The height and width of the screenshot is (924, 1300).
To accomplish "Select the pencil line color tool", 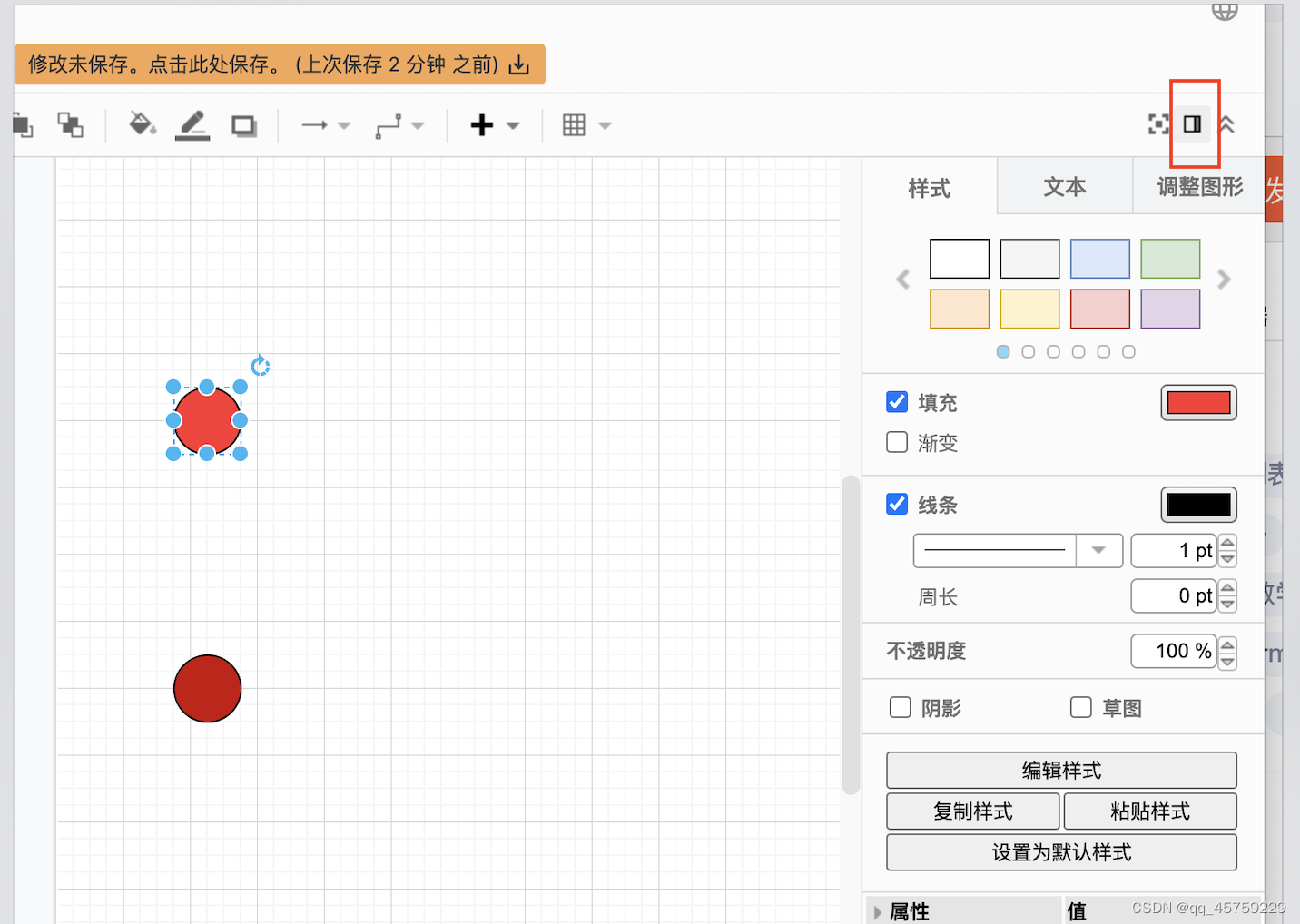I will click(191, 124).
